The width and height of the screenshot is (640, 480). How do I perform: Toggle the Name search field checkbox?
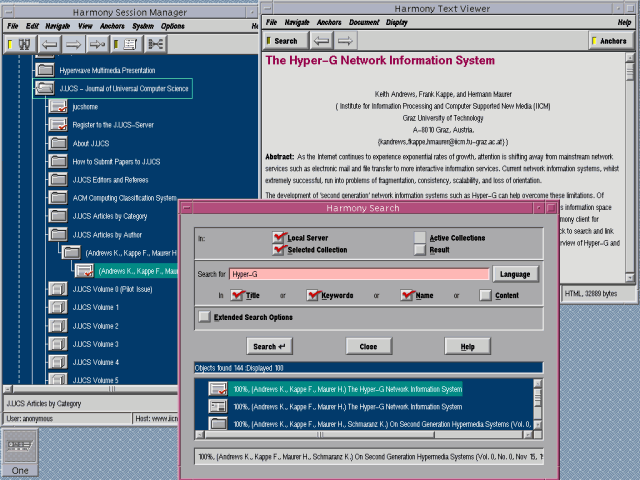click(x=407, y=295)
